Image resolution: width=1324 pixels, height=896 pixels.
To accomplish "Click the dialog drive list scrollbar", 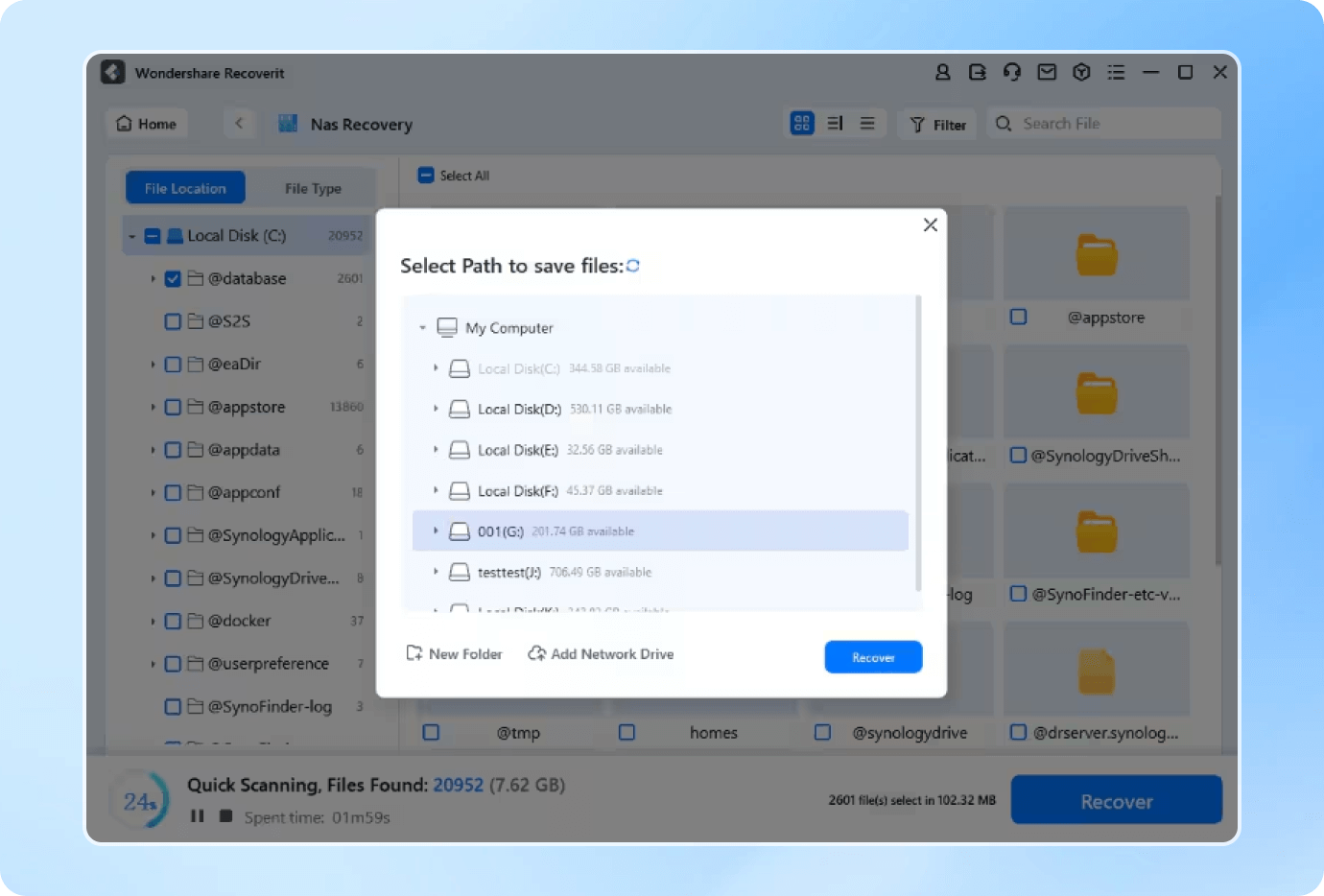I will coord(918,443).
